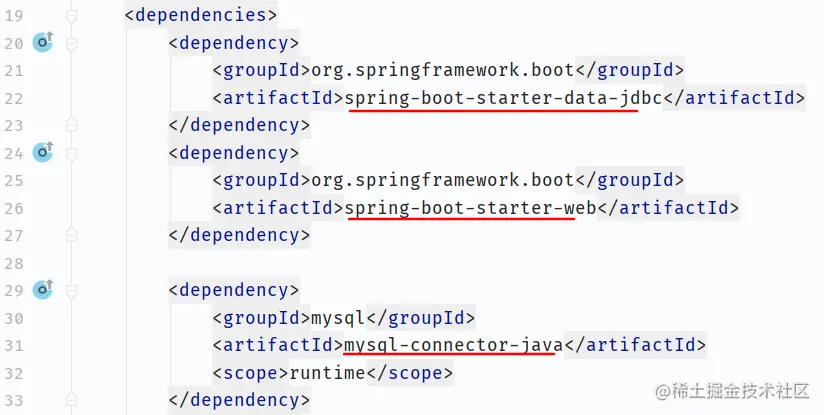Collapse the dependency fold marker on line 20
Screen dimensions: 824x415
[x=71, y=44]
